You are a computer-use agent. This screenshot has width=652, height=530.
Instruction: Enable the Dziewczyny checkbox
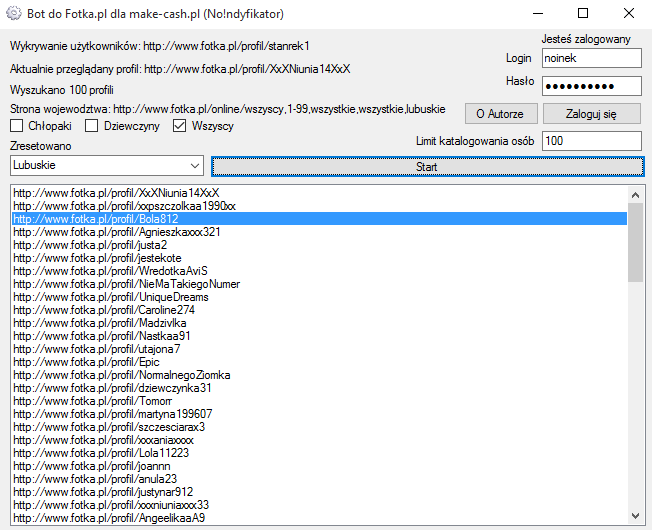(92, 126)
